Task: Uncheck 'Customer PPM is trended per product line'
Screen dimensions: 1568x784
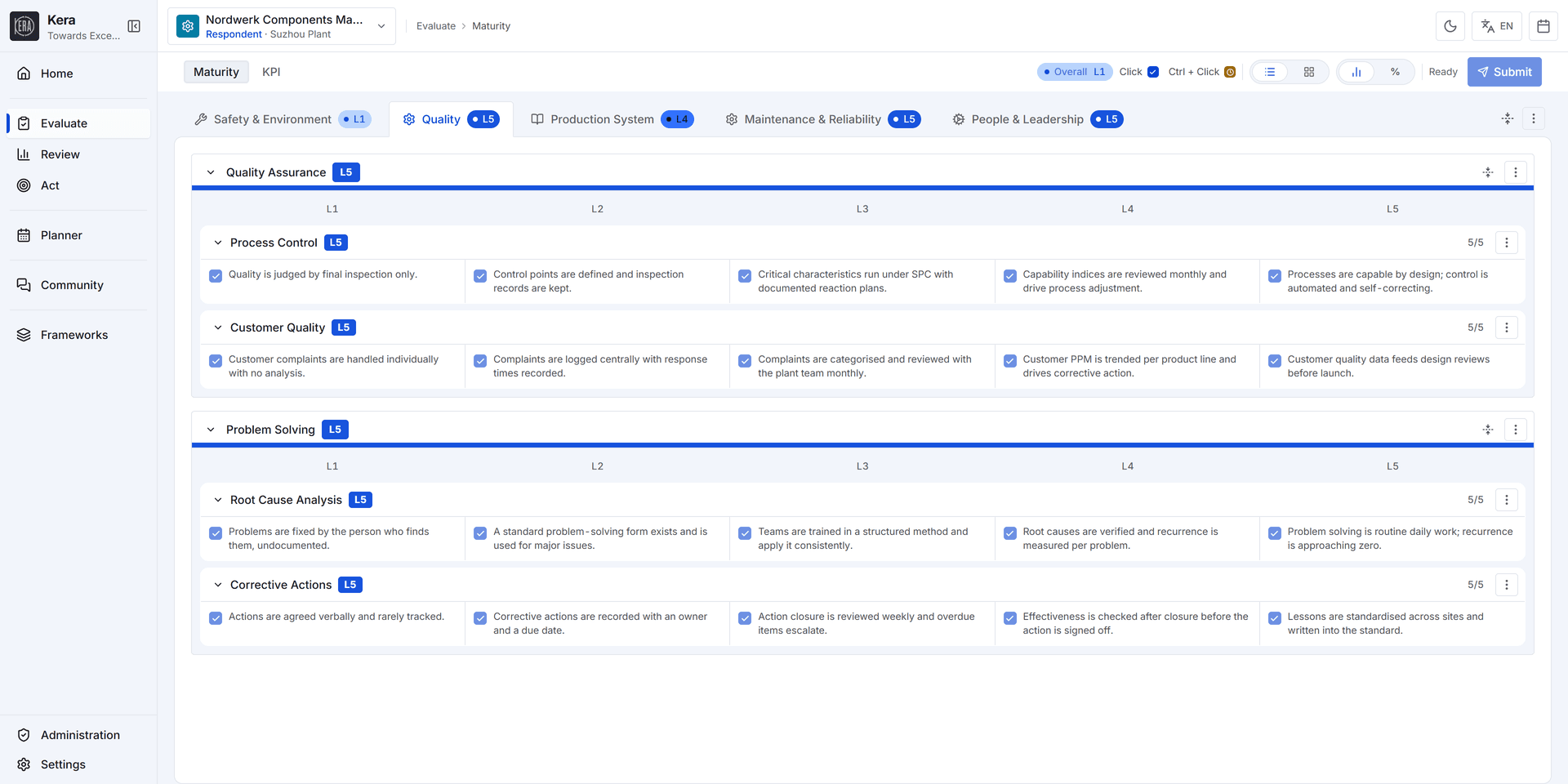Action: [1010, 361]
